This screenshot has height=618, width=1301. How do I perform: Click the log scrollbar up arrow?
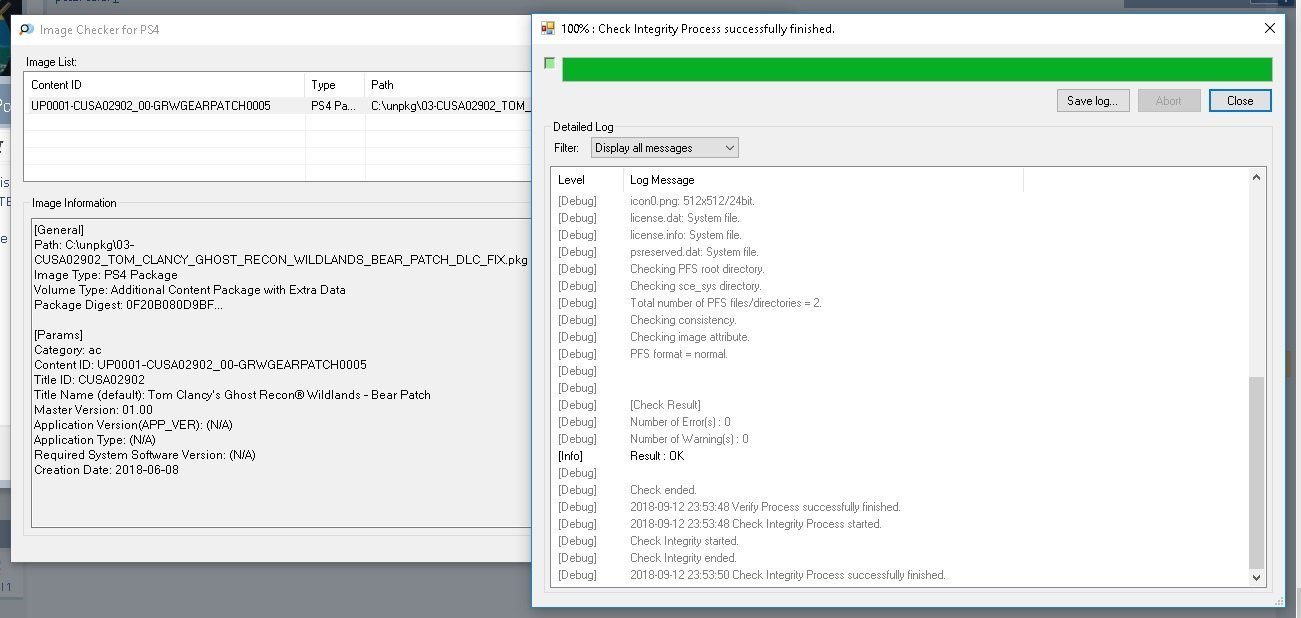(1257, 177)
